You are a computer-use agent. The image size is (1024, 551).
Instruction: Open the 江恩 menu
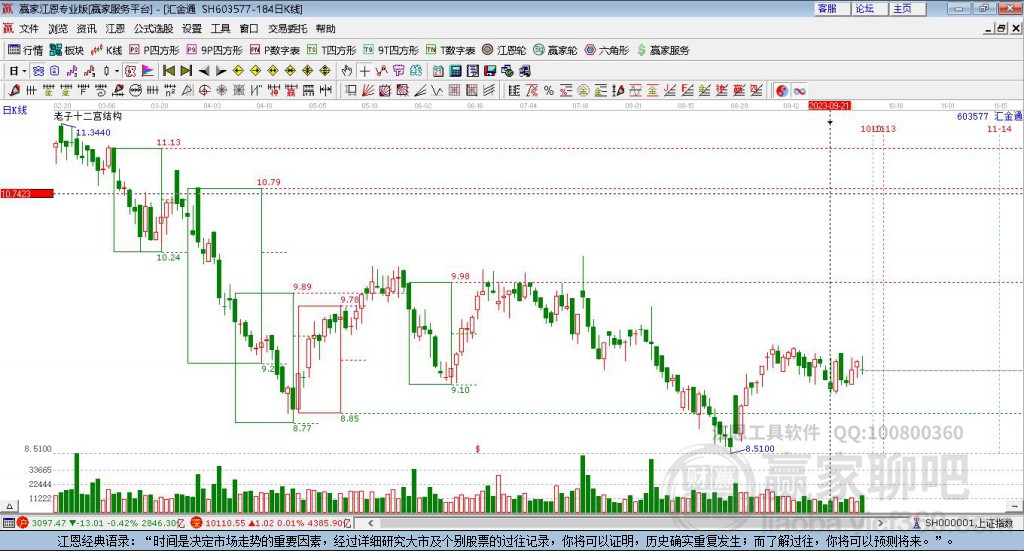pos(115,29)
